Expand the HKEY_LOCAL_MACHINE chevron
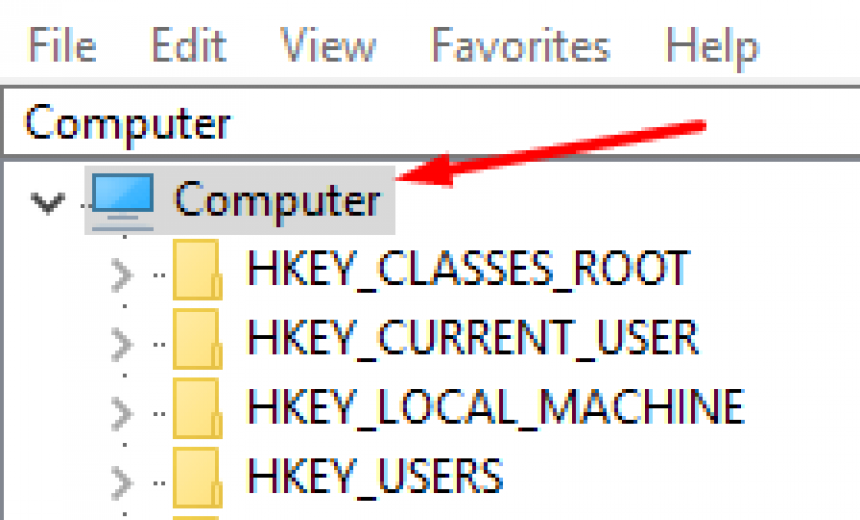Image resolution: width=860 pixels, height=520 pixels. coord(122,413)
